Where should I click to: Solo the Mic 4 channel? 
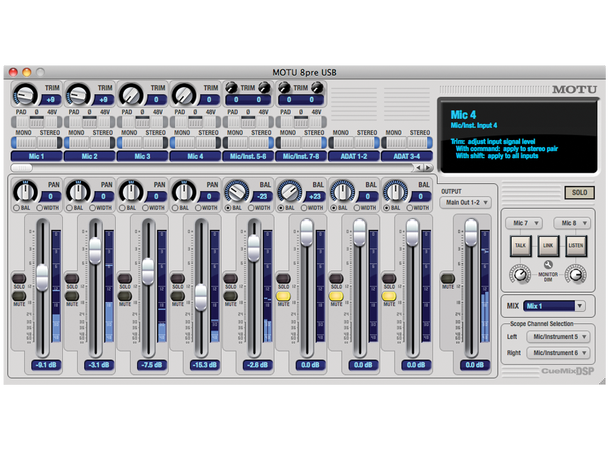pyautogui.click(x=178, y=278)
